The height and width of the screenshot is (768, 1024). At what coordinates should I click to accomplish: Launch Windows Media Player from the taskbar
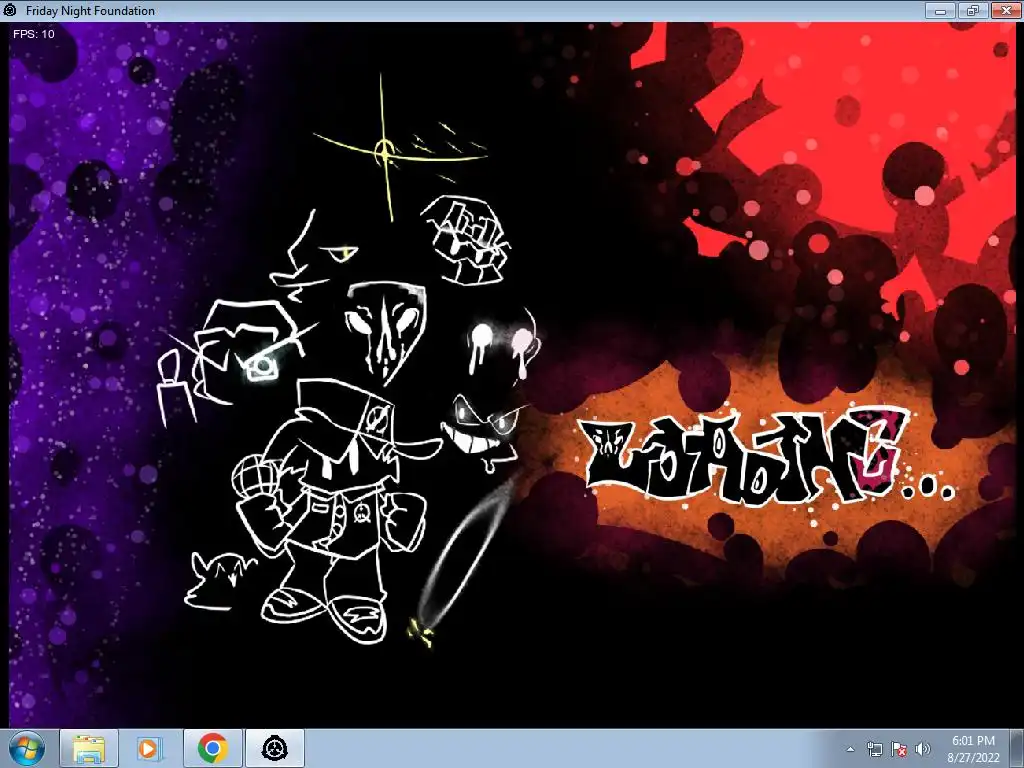click(149, 748)
